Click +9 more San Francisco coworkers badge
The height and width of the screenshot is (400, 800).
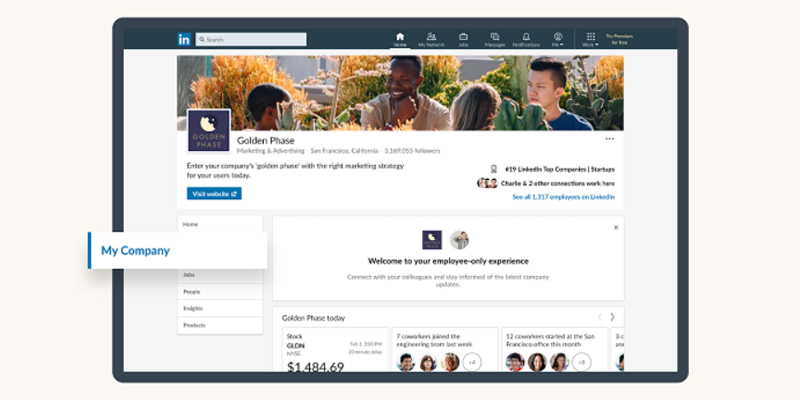coord(581,362)
